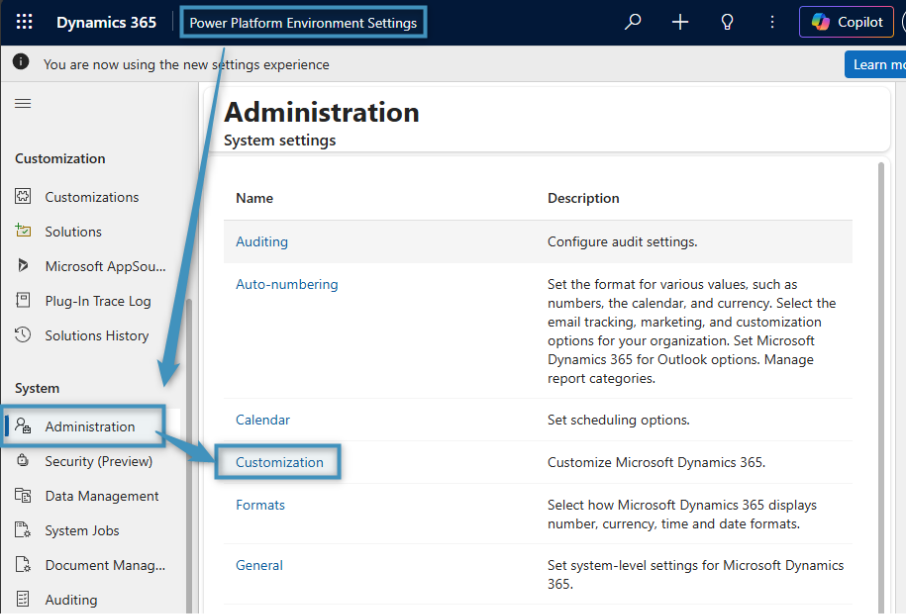Click the General settings link
Screen dimensions: 906x615
259,565
